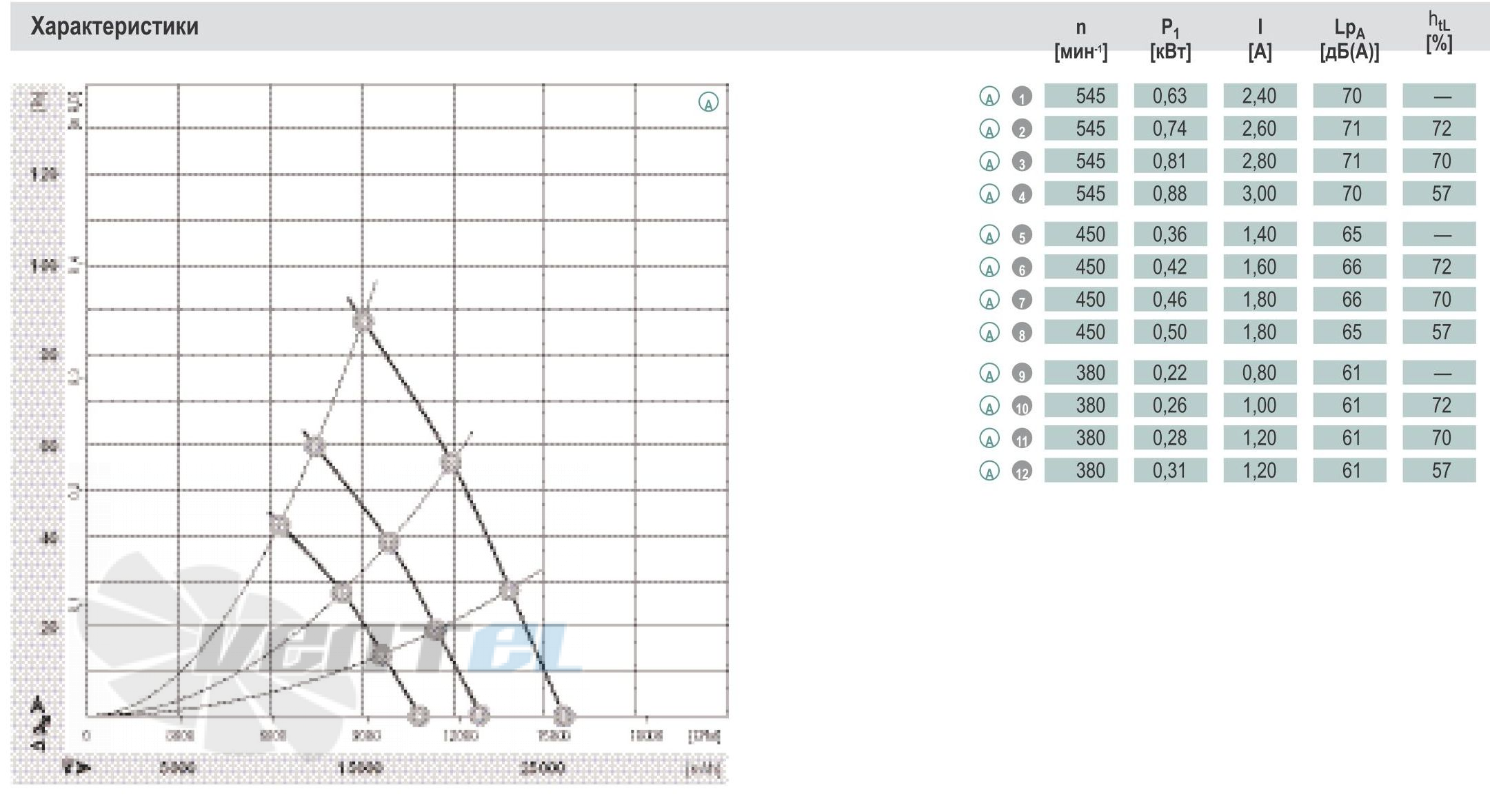Screen dimensions: 1490x812
Task: Select the current cell '1,40'
Action: (x=1260, y=234)
